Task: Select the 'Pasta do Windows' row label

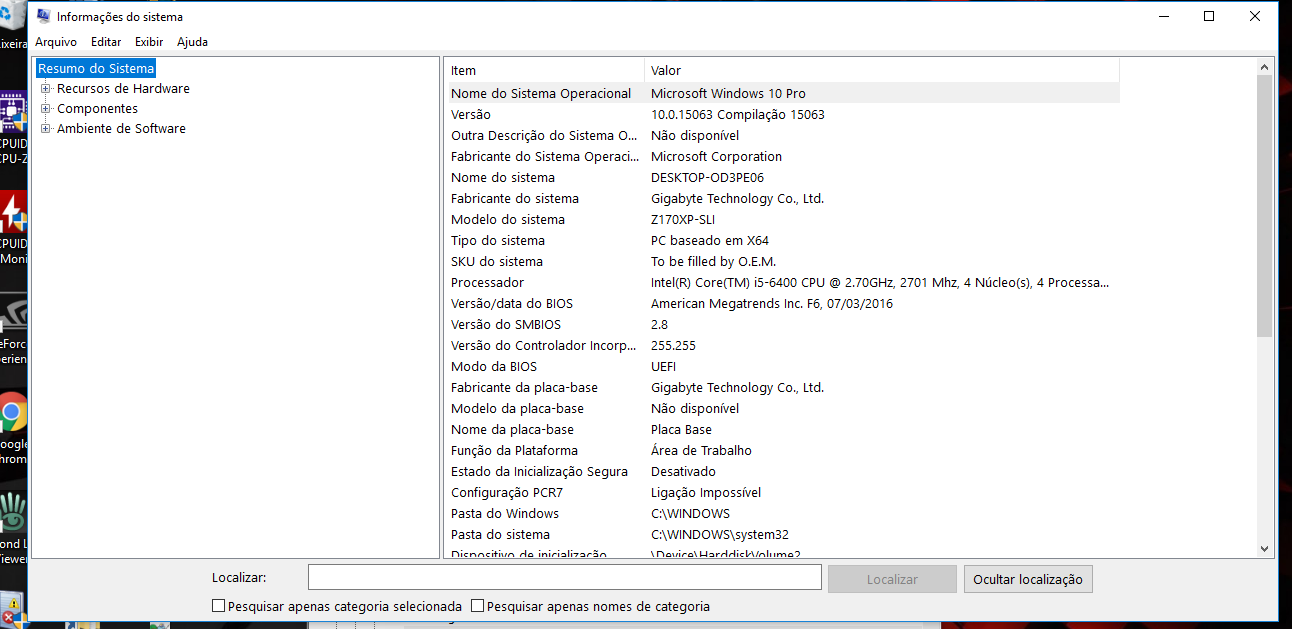Action: click(x=505, y=513)
